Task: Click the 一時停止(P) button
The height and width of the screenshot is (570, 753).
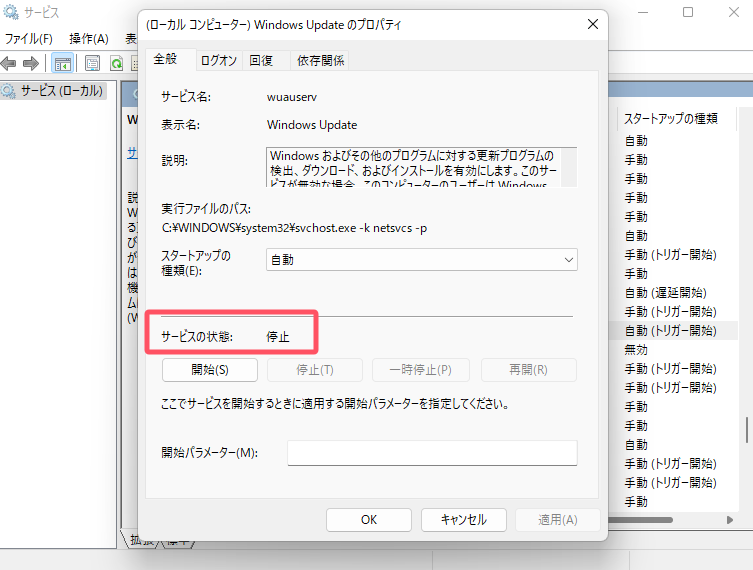Action: (421, 370)
